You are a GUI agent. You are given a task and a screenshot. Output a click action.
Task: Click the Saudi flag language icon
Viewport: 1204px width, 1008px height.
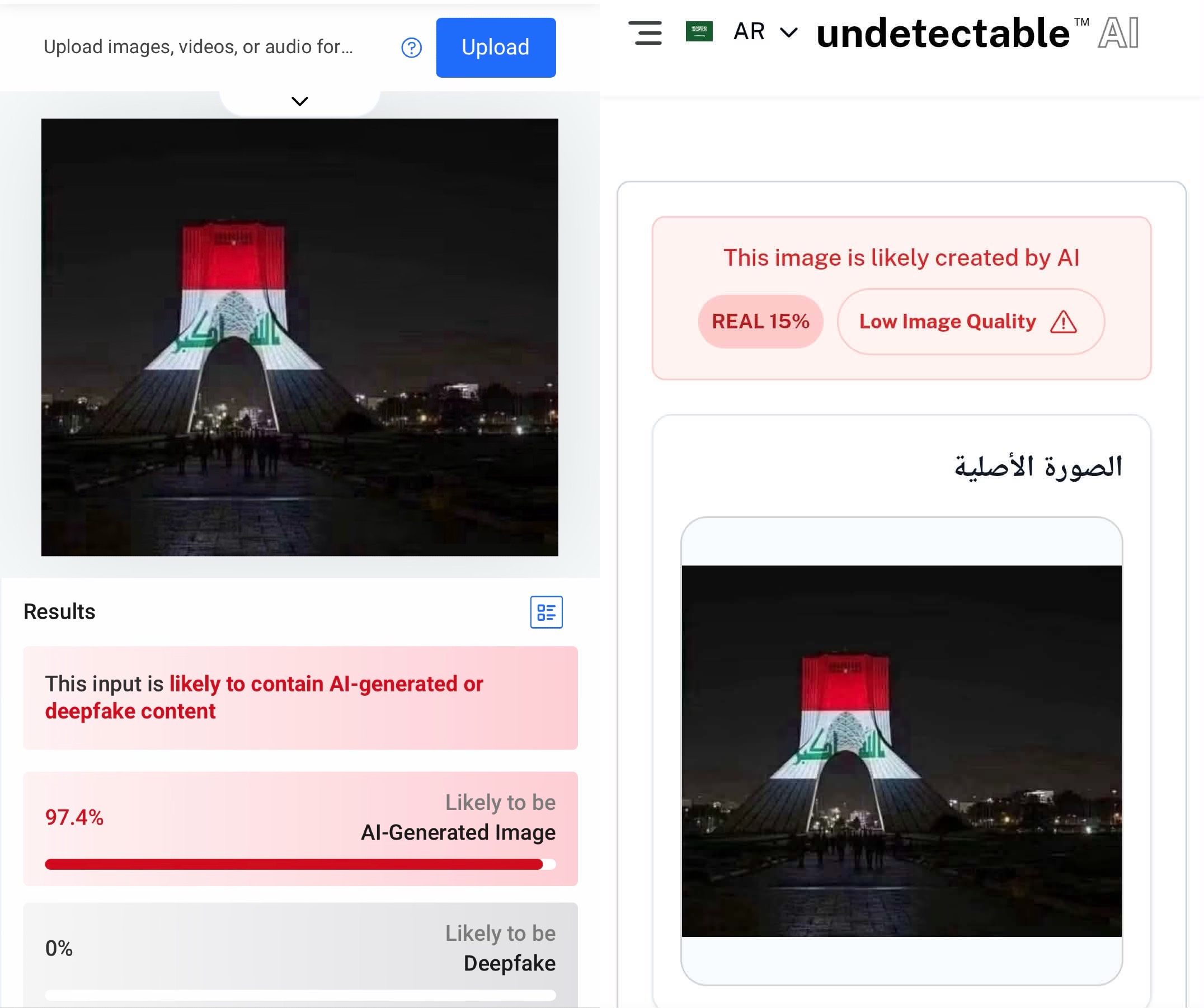(699, 31)
